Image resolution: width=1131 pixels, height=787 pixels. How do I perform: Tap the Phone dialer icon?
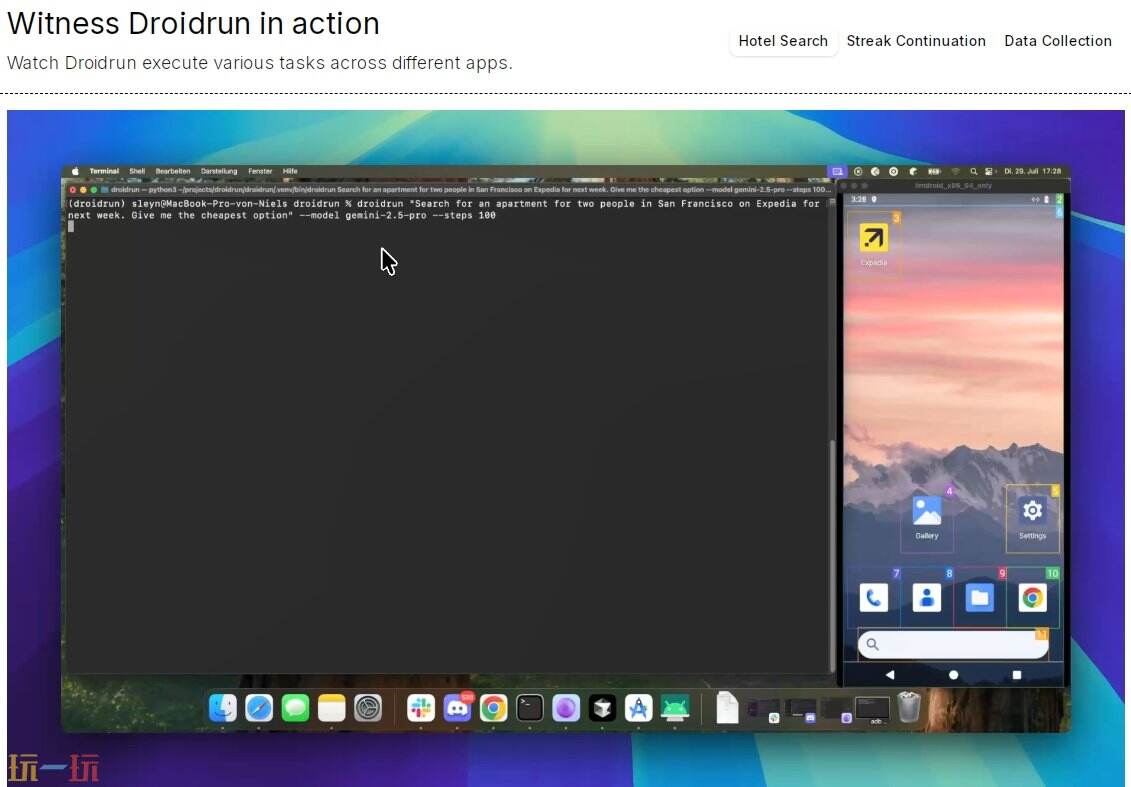pyautogui.click(x=873, y=598)
